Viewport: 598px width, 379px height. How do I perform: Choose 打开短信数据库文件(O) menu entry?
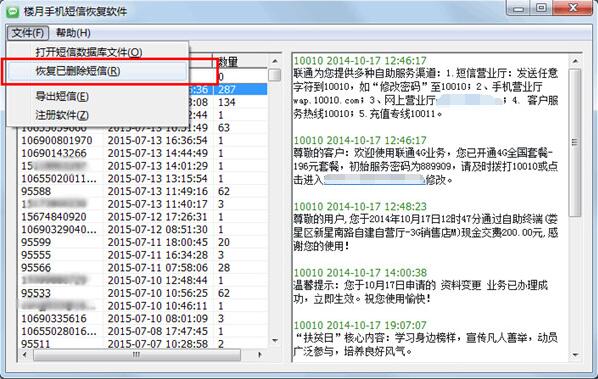pyautogui.click(x=89, y=52)
